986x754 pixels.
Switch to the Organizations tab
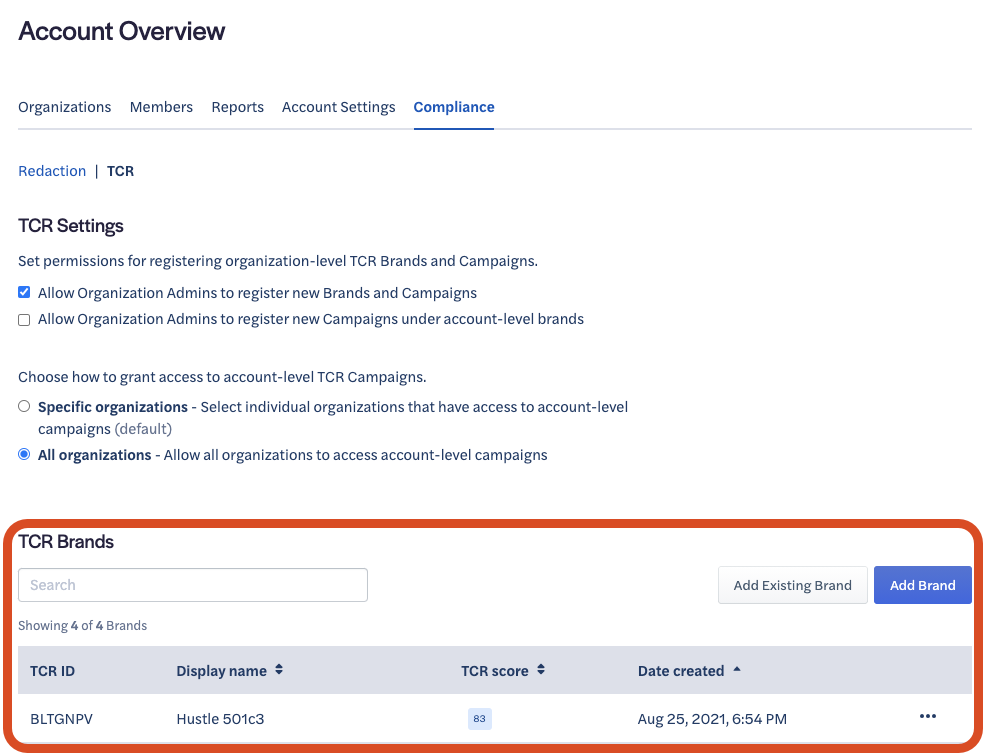click(65, 107)
